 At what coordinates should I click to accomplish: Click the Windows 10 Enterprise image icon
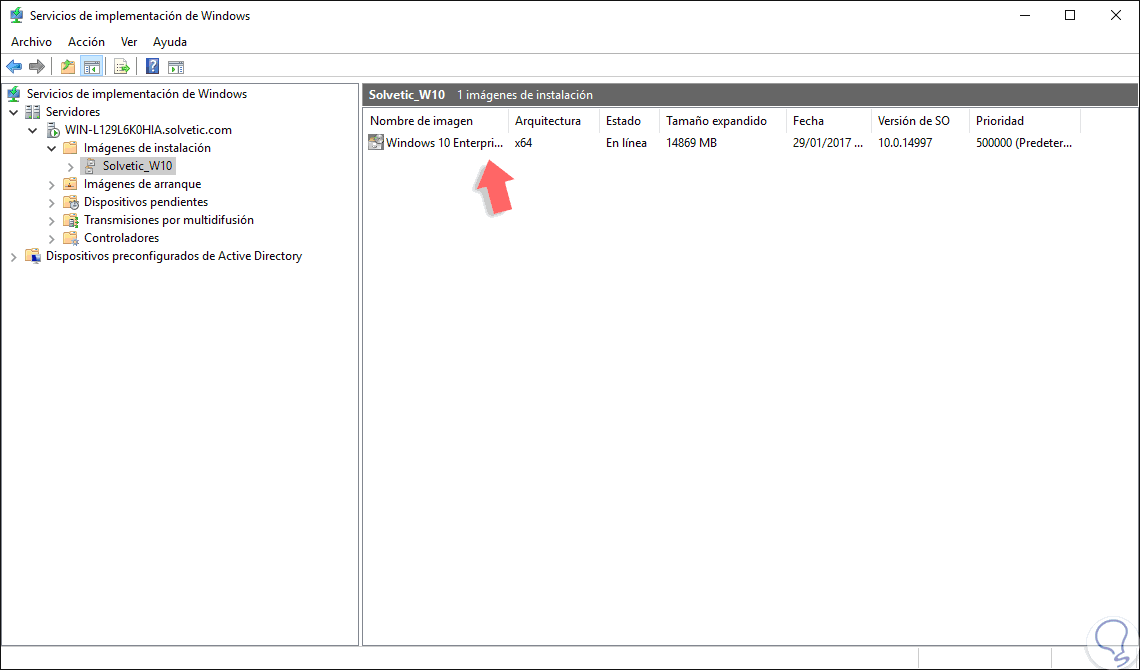[x=376, y=142]
